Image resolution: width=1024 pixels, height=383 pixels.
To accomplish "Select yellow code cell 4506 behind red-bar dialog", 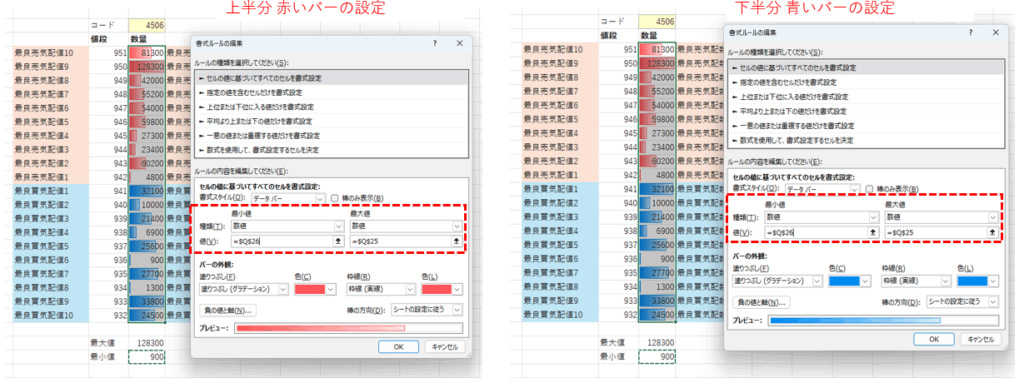I will 147,26.
